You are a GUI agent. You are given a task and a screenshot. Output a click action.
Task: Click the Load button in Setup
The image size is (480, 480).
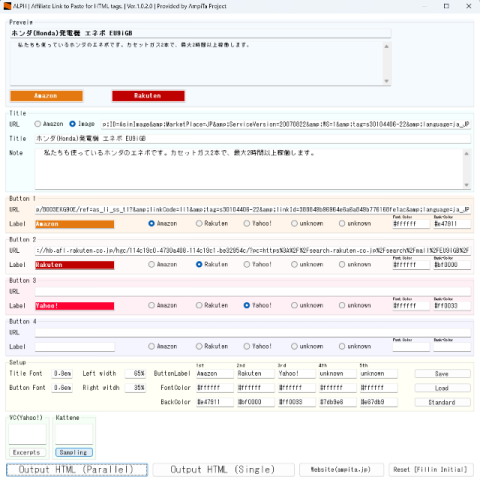(x=442, y=388)
